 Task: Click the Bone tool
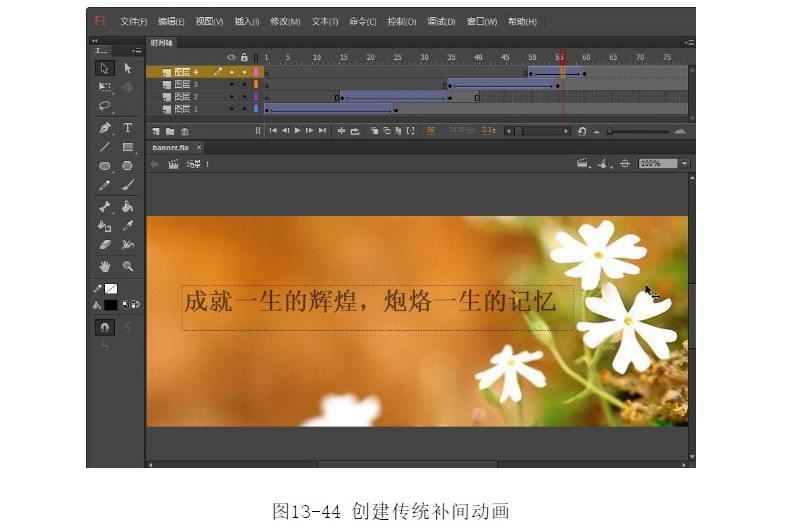coord(105,207)
